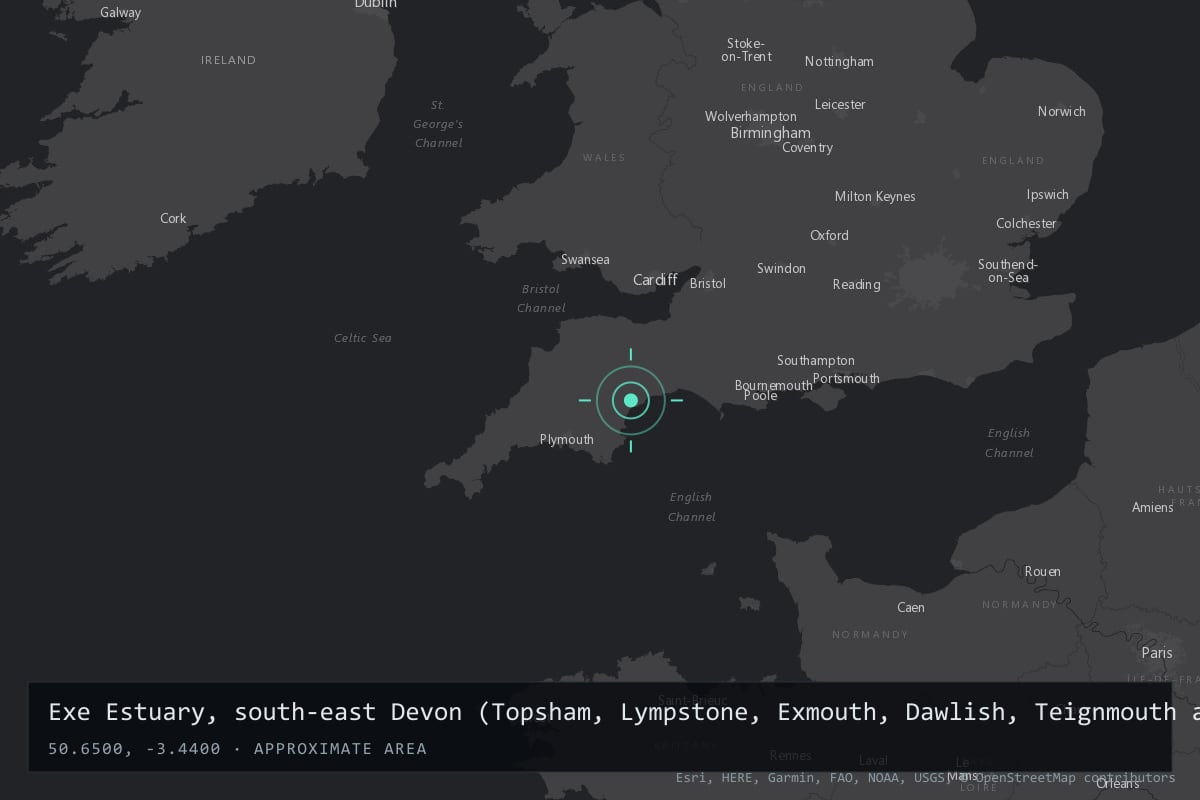Click the Rennes label

[x=790, y=756]
